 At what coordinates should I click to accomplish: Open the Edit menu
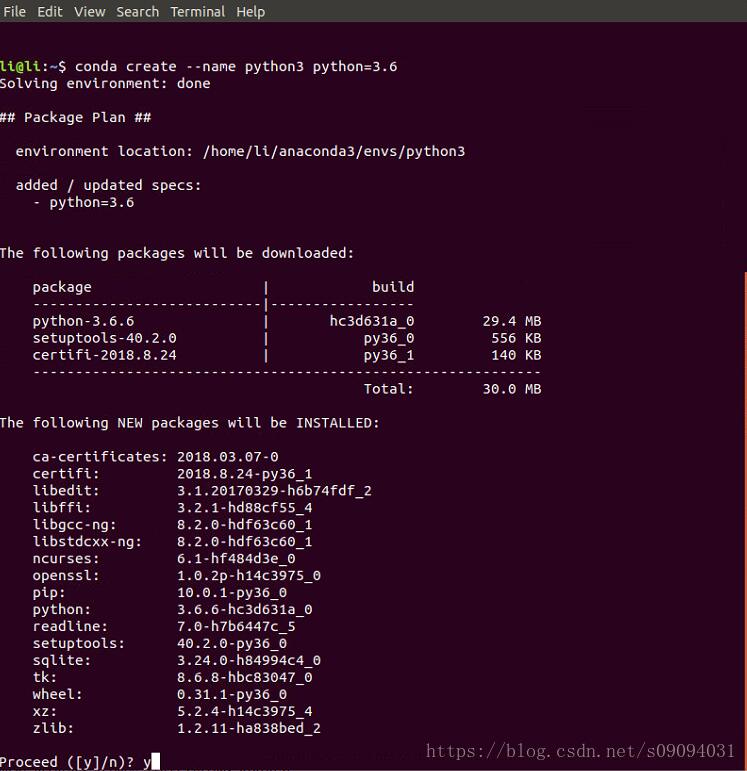click(x=50, y=11)
